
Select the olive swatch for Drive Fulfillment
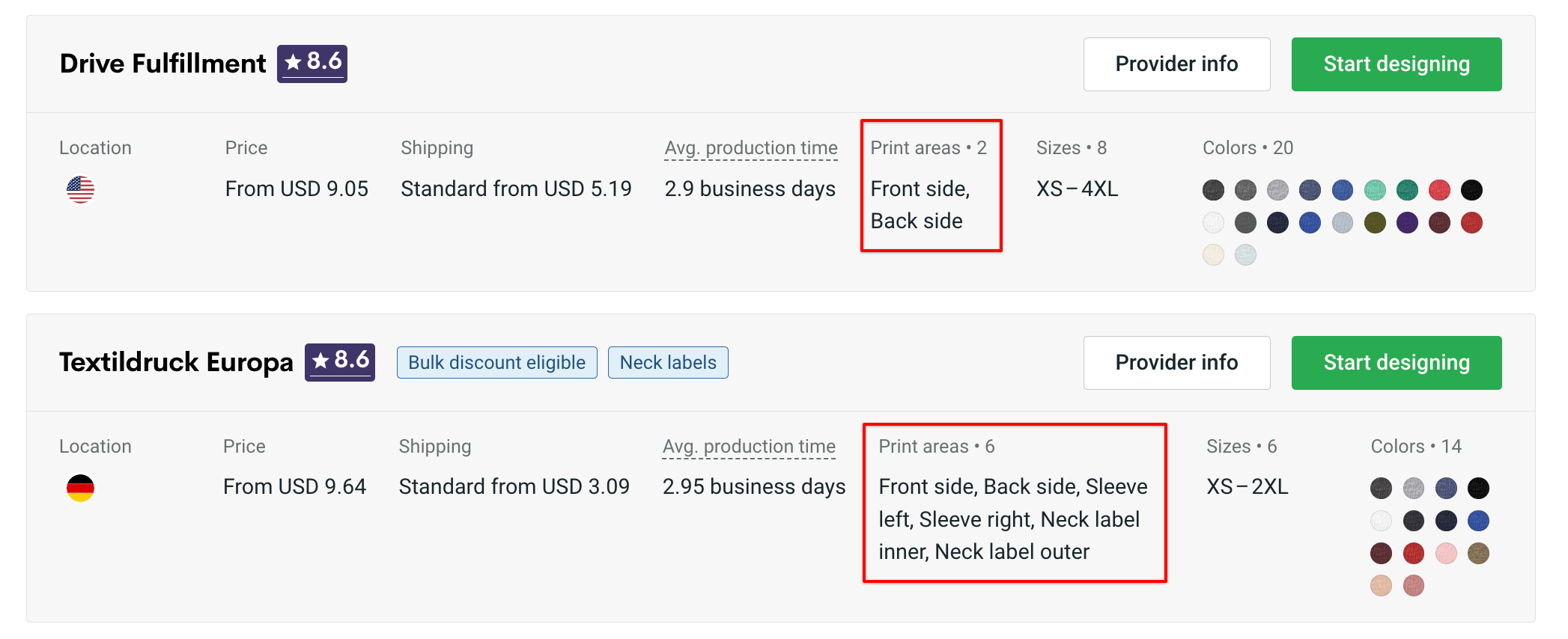click(1375, 223)
